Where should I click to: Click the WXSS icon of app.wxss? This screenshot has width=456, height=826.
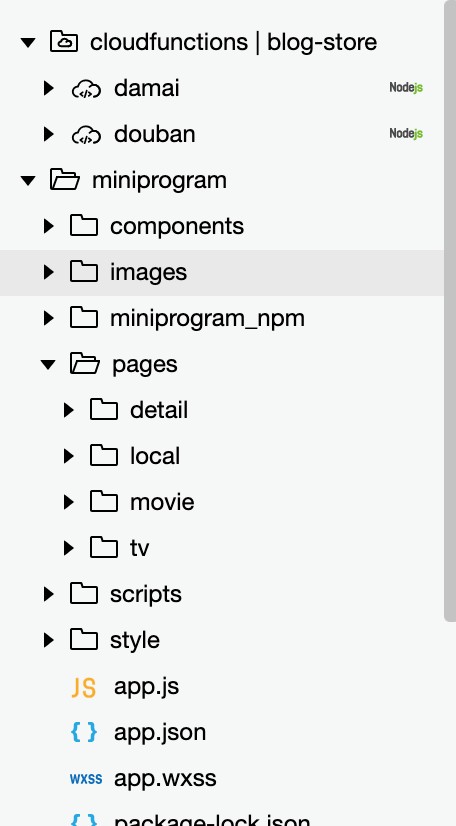86,779
